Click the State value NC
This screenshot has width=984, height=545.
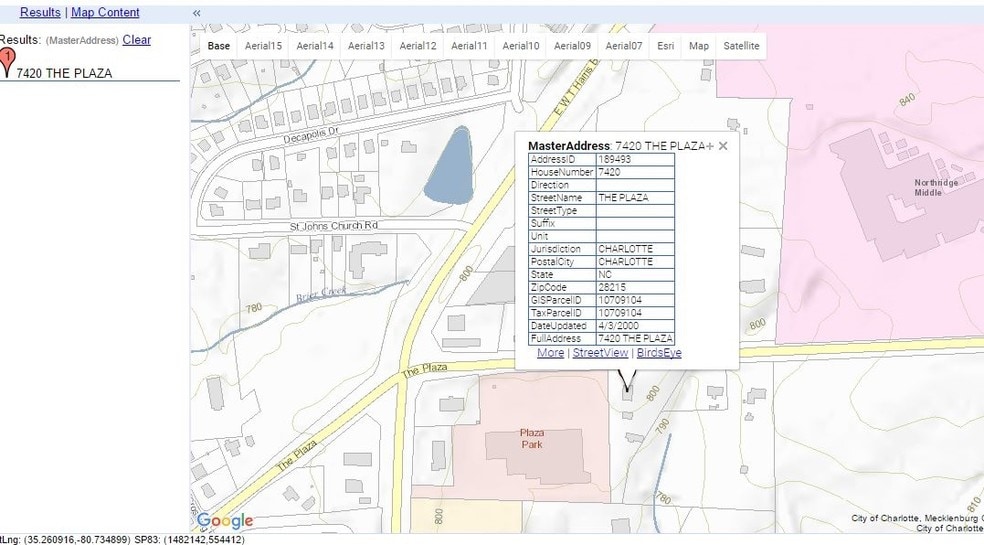pyautogui.click(x=605, y=274)
